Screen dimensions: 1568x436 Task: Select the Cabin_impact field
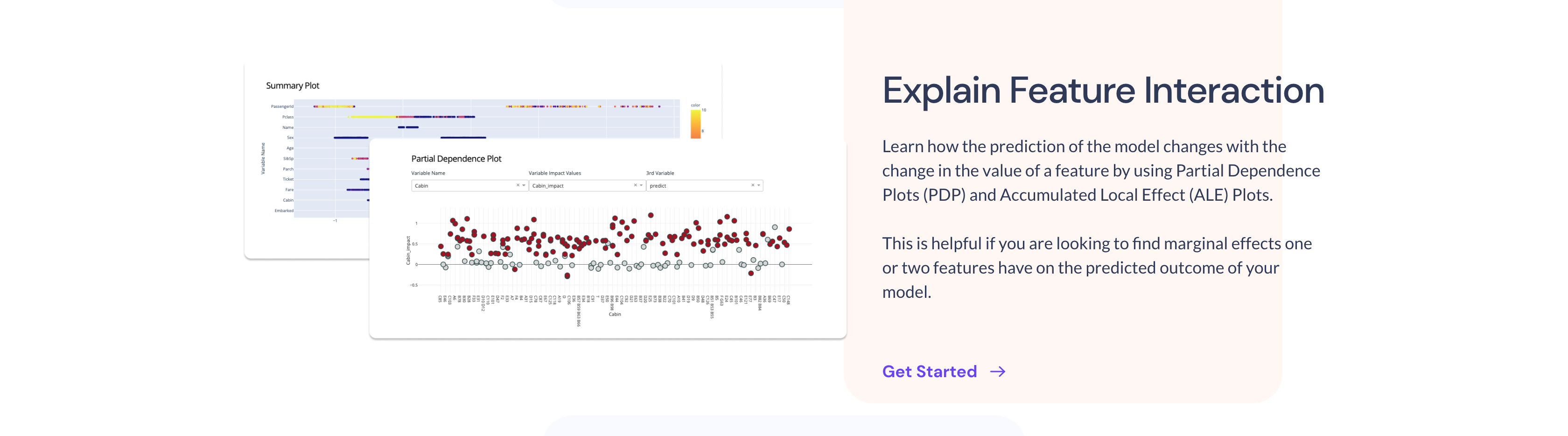[x=587, y=185]
